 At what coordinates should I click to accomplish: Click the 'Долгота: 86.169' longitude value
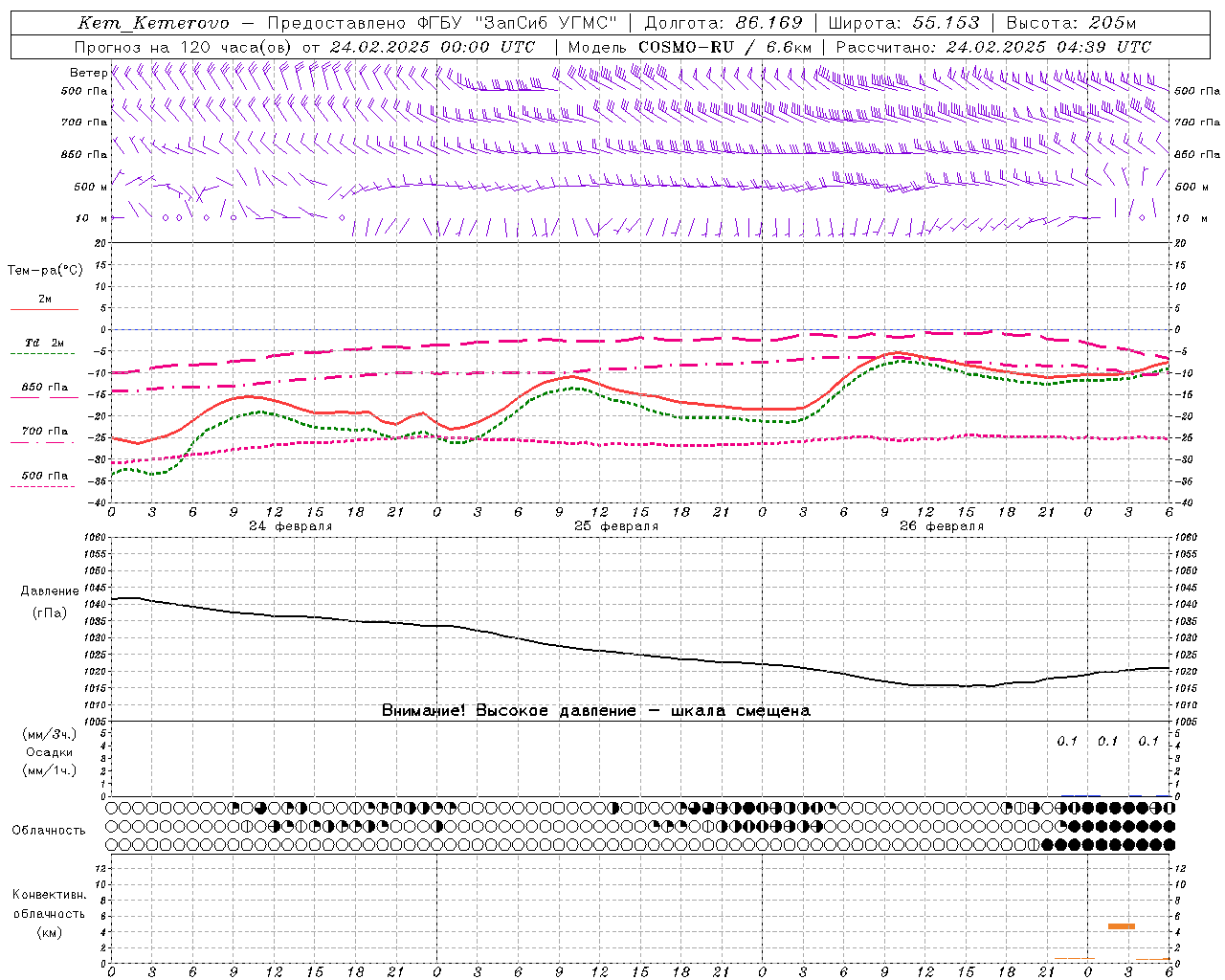coord(724,23)
